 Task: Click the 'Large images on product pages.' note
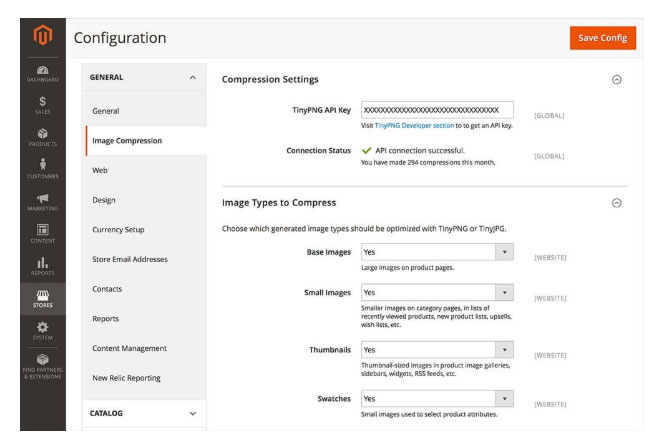click(x=408, y=268)
